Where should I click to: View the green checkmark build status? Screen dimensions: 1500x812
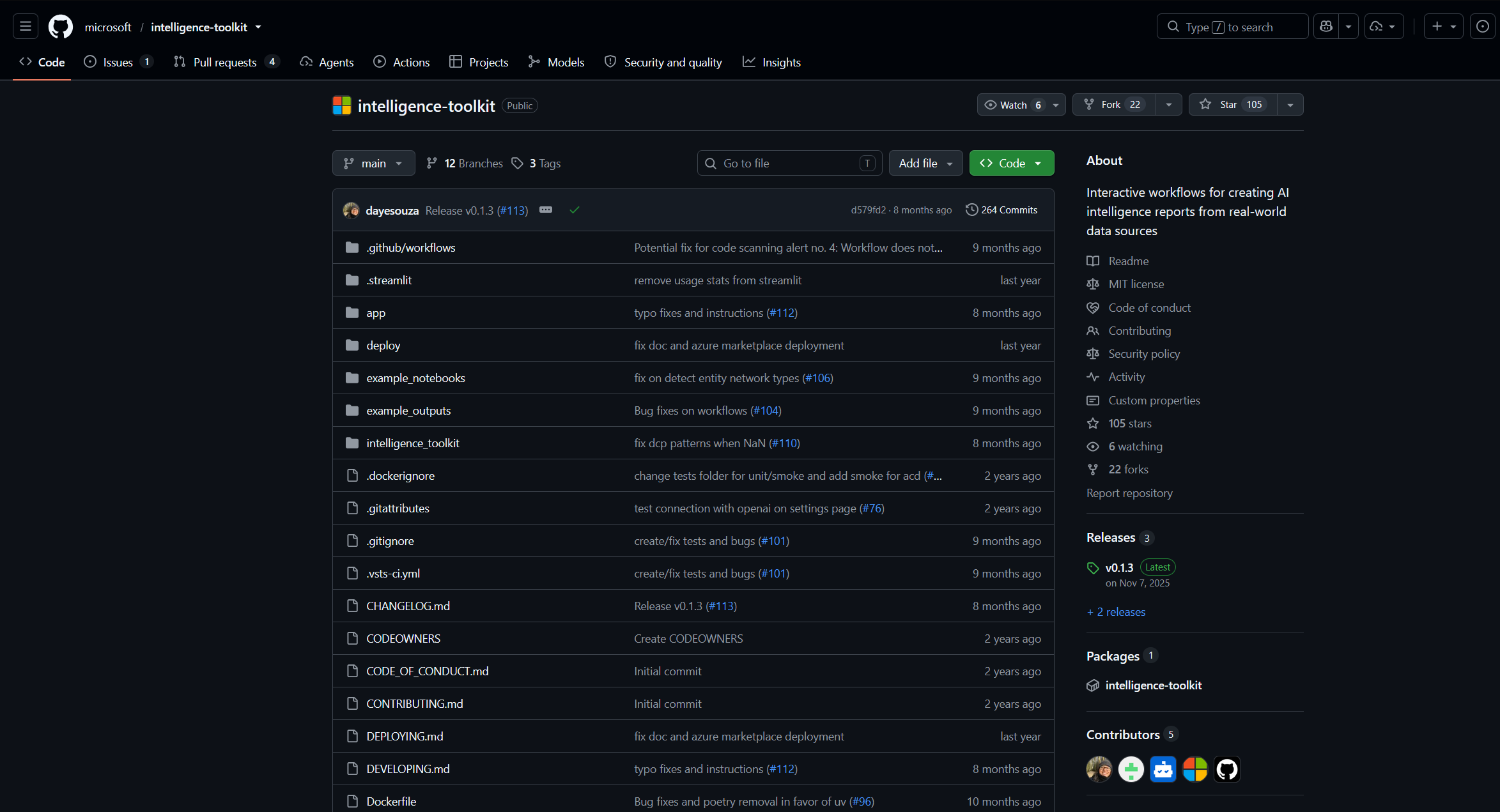tap(575, 210)
